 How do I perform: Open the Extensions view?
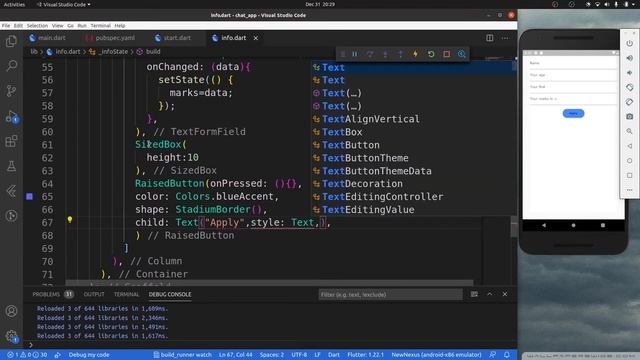[x=11, y=141]
